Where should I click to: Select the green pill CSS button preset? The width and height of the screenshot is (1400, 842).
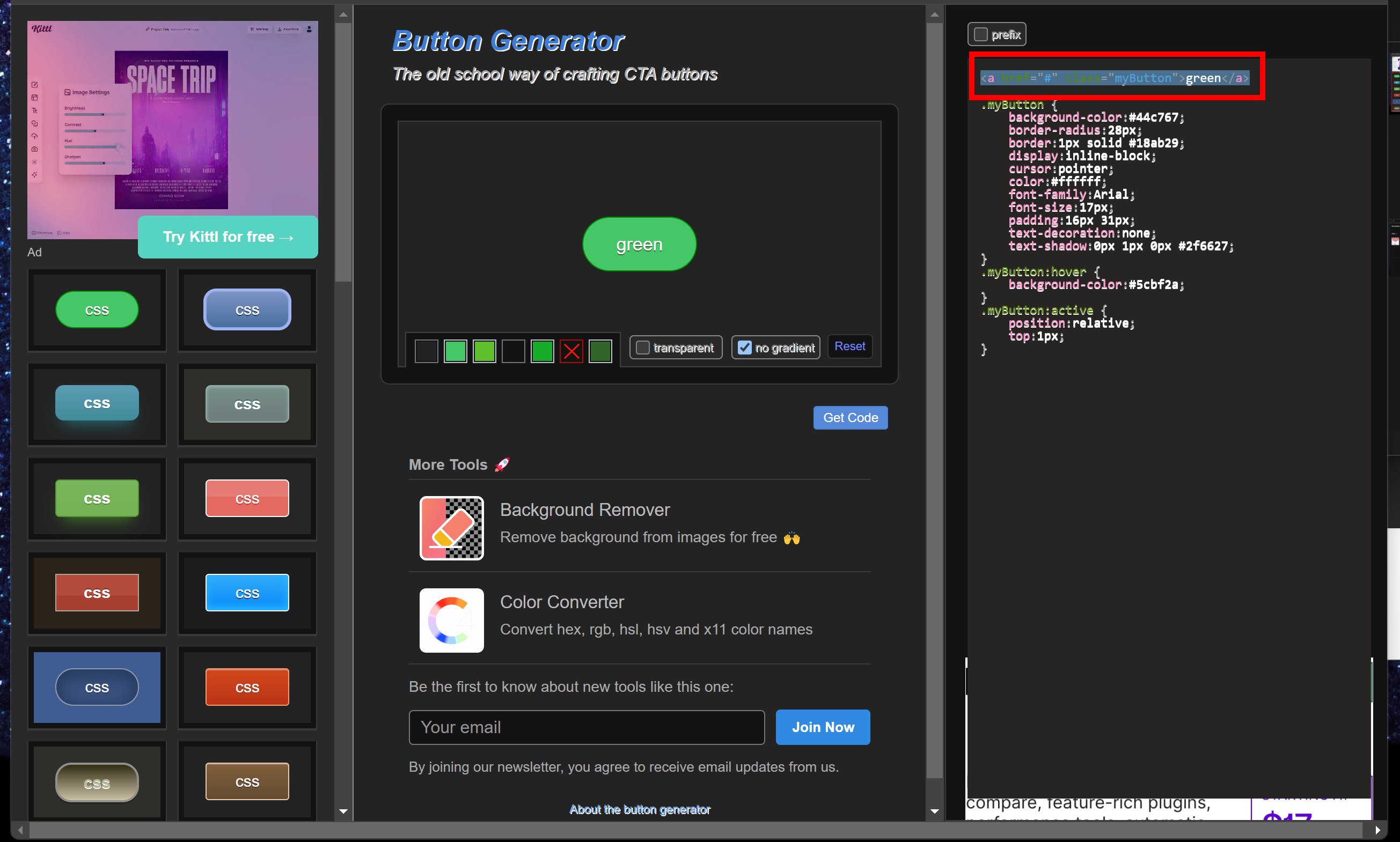point(97,310)
